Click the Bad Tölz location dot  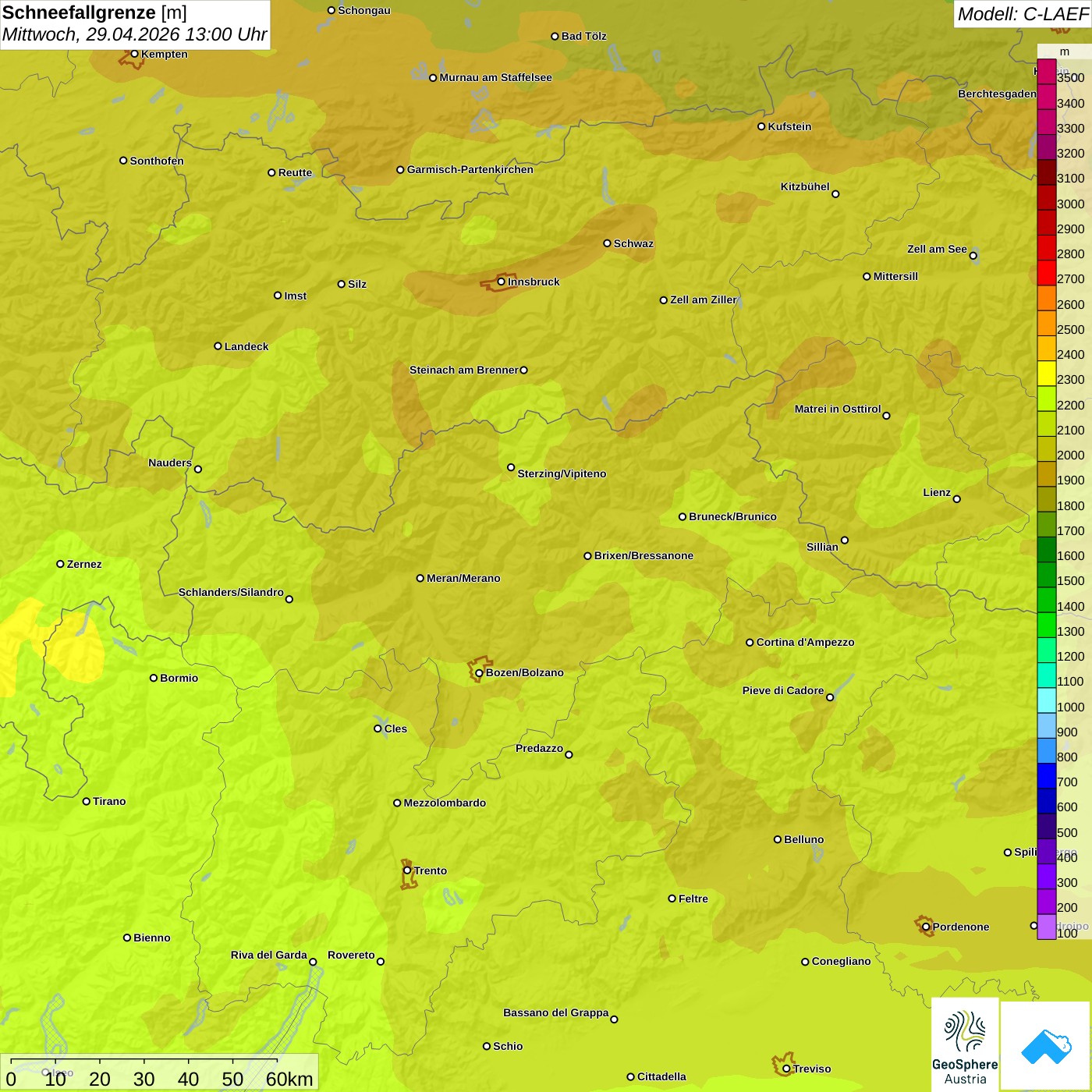pyautogui.click(x=555, y=36)
